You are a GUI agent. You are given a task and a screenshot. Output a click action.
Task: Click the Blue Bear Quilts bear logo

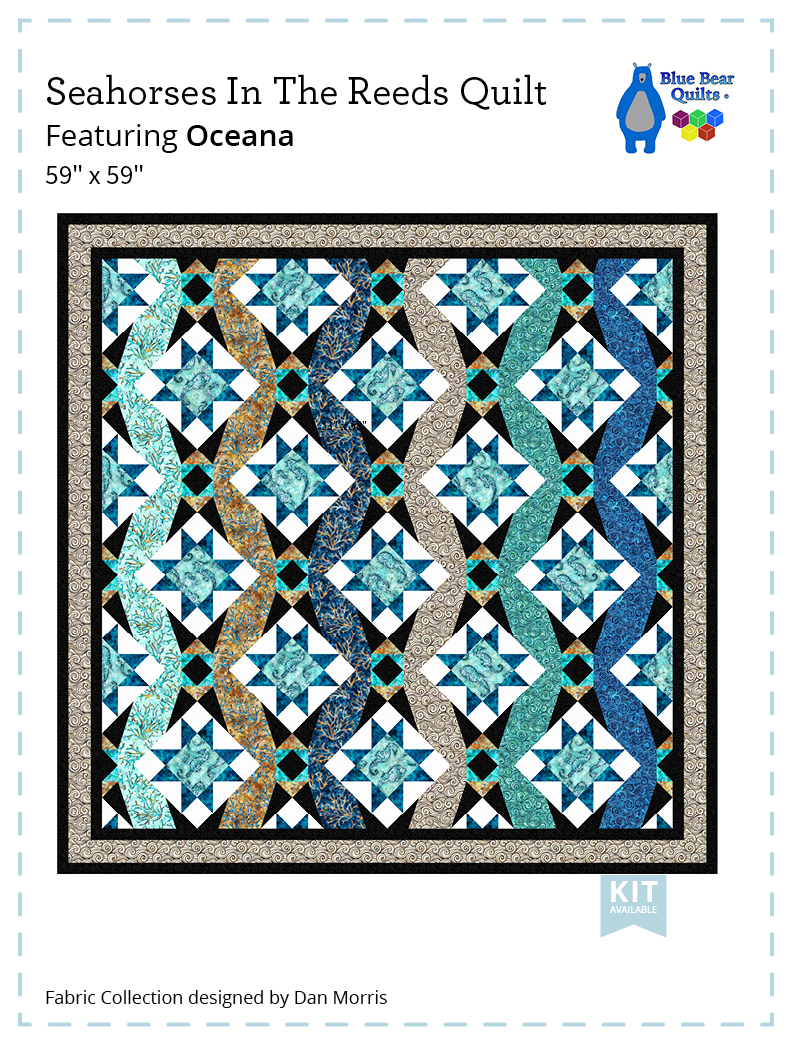pyautogui.click(x=637, y=109)
